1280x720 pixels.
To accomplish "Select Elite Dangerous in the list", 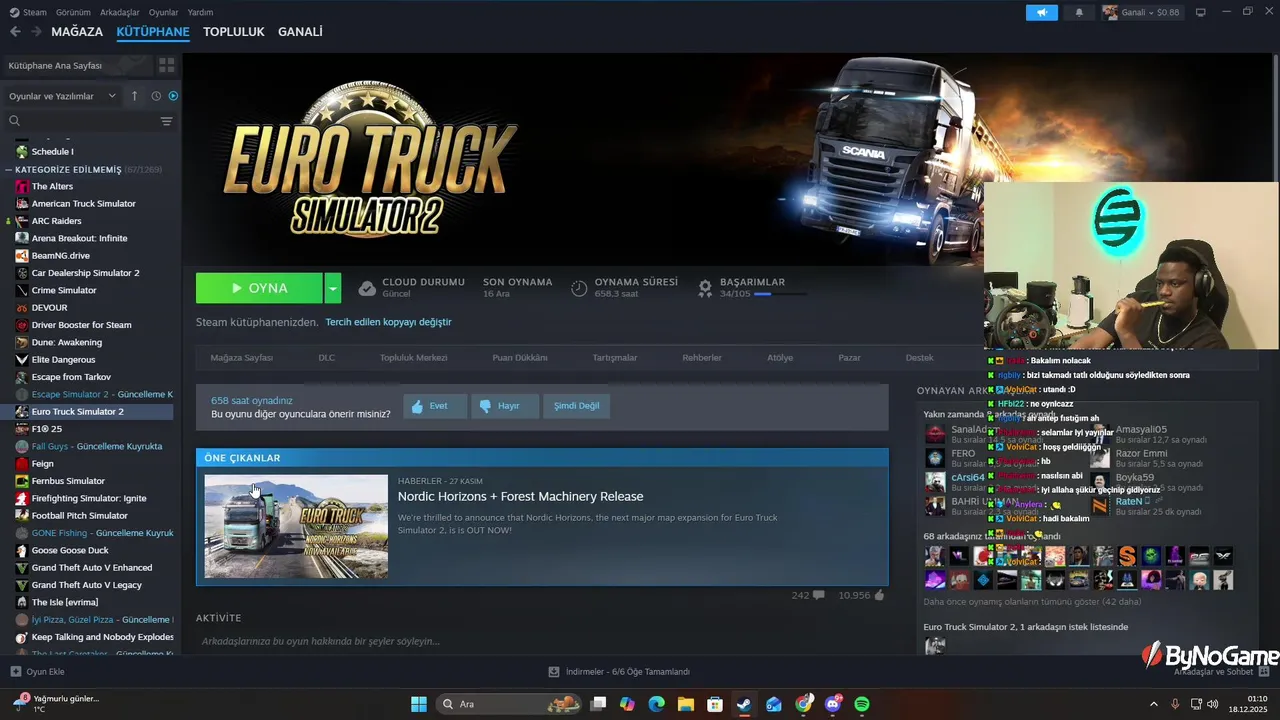I will pyautogui.click(x=63, y=360).
